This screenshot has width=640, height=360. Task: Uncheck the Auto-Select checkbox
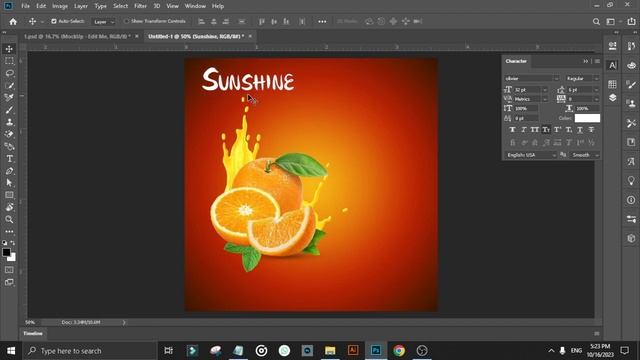pos(54,21)
